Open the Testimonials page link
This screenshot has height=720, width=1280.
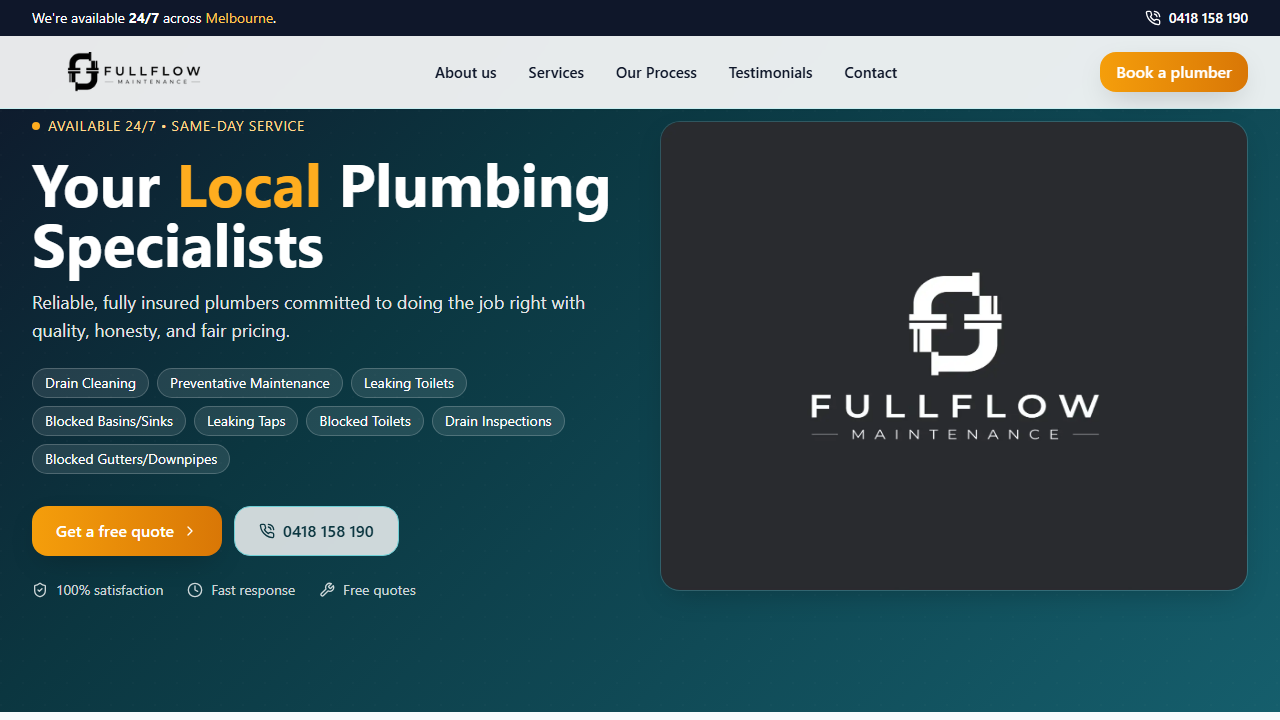click(x=770, y=73)
